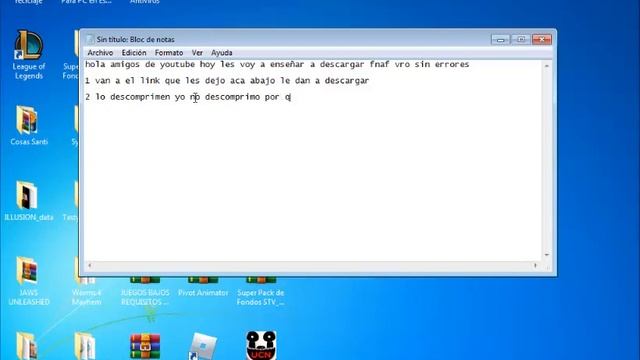
Task: Select the League of Legends desktop shortcut
Action: click(29, 54)
